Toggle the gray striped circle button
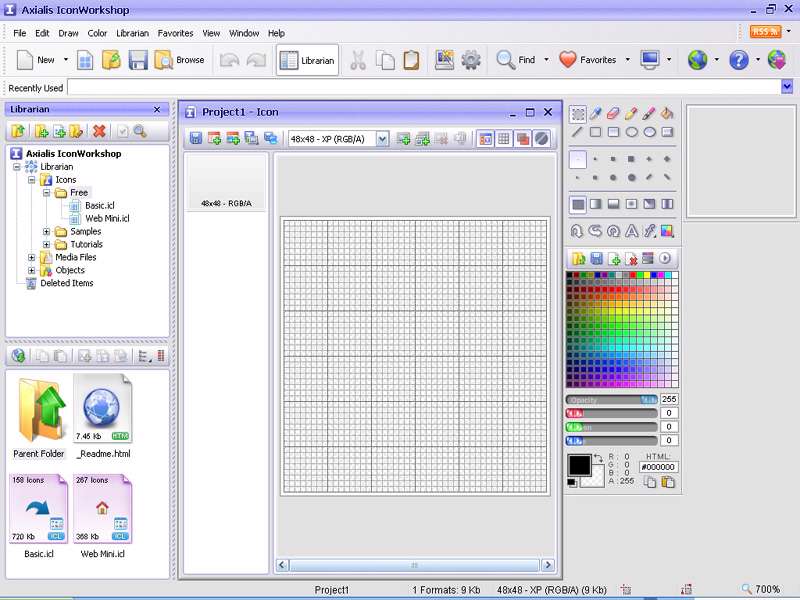This screenshot has height=600, width=800. 541,138
